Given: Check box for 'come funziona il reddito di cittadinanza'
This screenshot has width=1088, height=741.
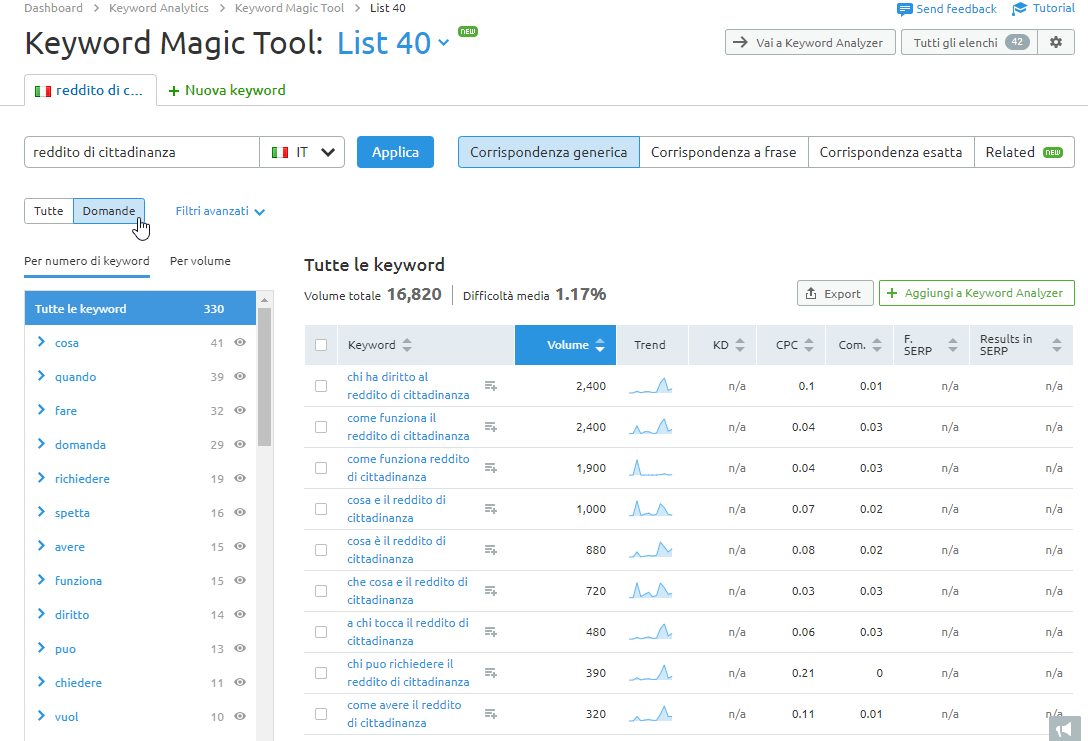Looking at the screenshot, I should click(x=321, y=427).
